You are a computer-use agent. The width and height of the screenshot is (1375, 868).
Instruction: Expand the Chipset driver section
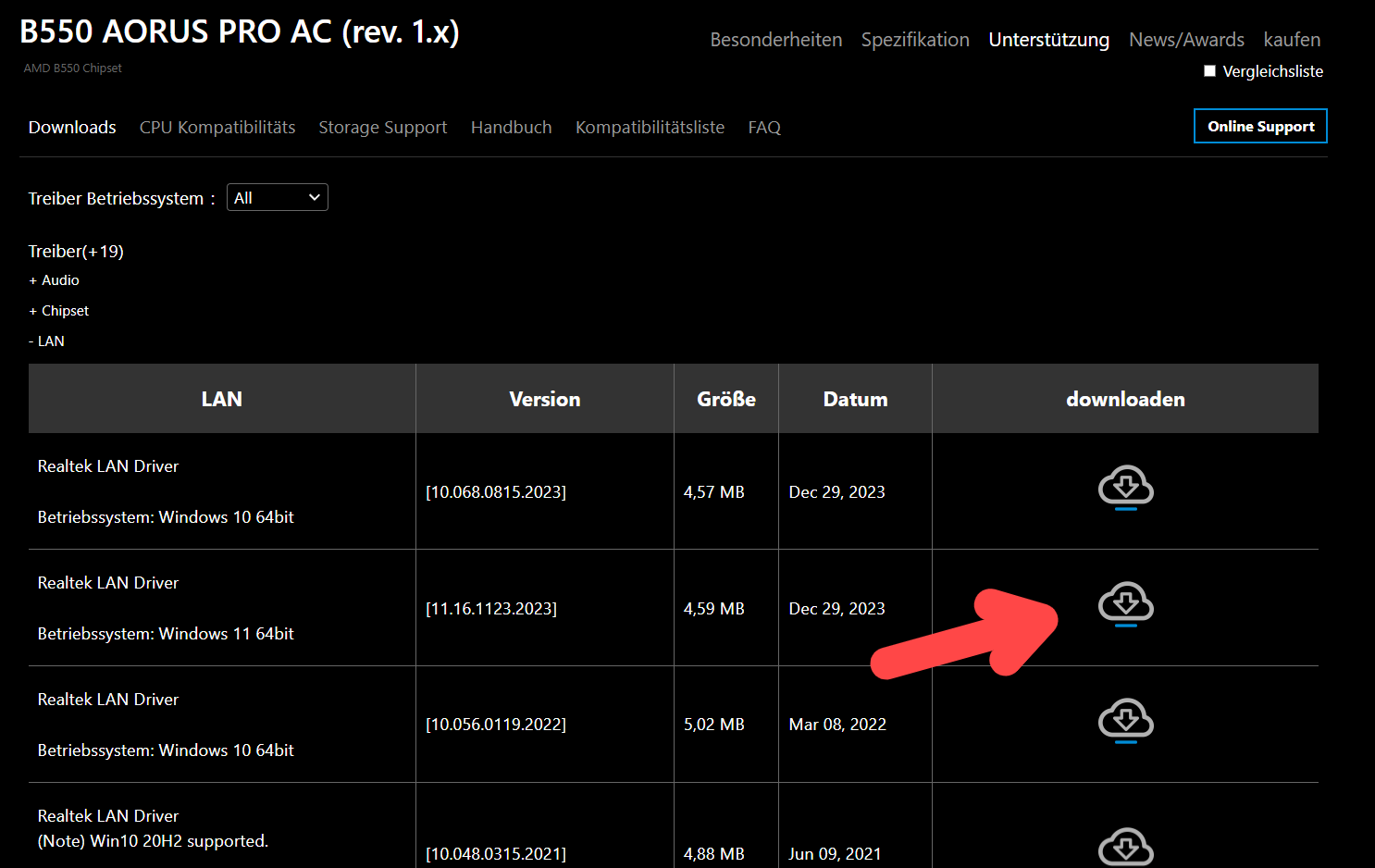click(x=58, y=311)
